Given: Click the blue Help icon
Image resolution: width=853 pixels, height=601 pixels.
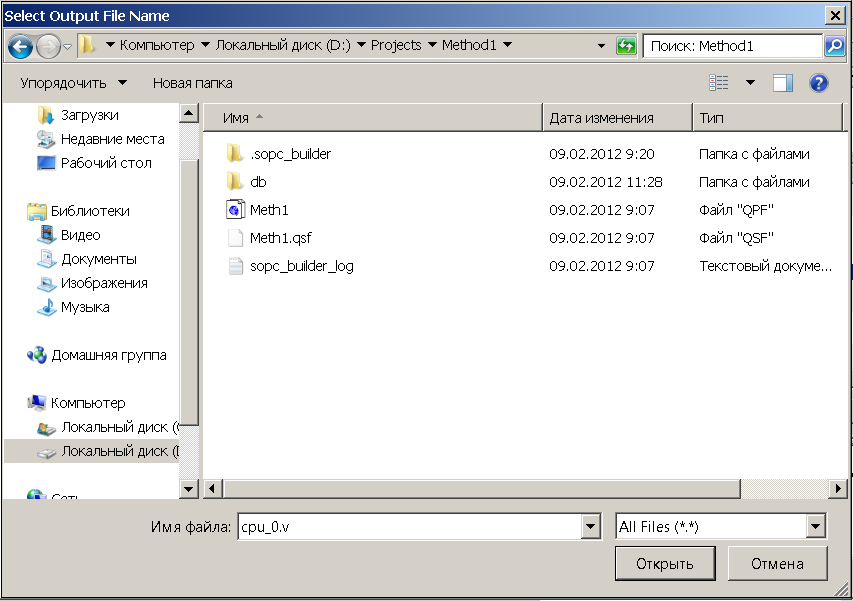Looking at the screenshot, I should pos(818,83).
